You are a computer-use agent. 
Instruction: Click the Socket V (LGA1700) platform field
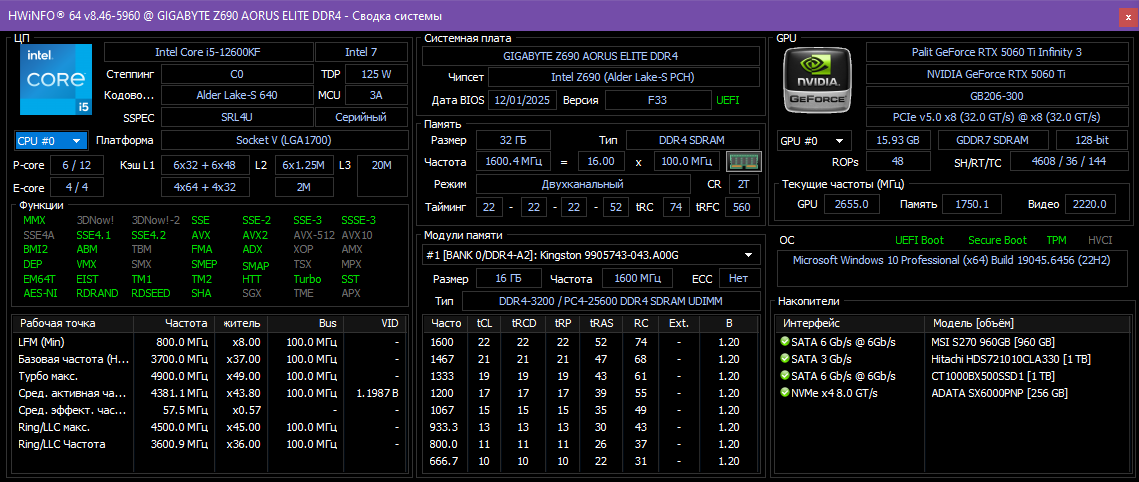pyautogui.click(x=283, y=140)
